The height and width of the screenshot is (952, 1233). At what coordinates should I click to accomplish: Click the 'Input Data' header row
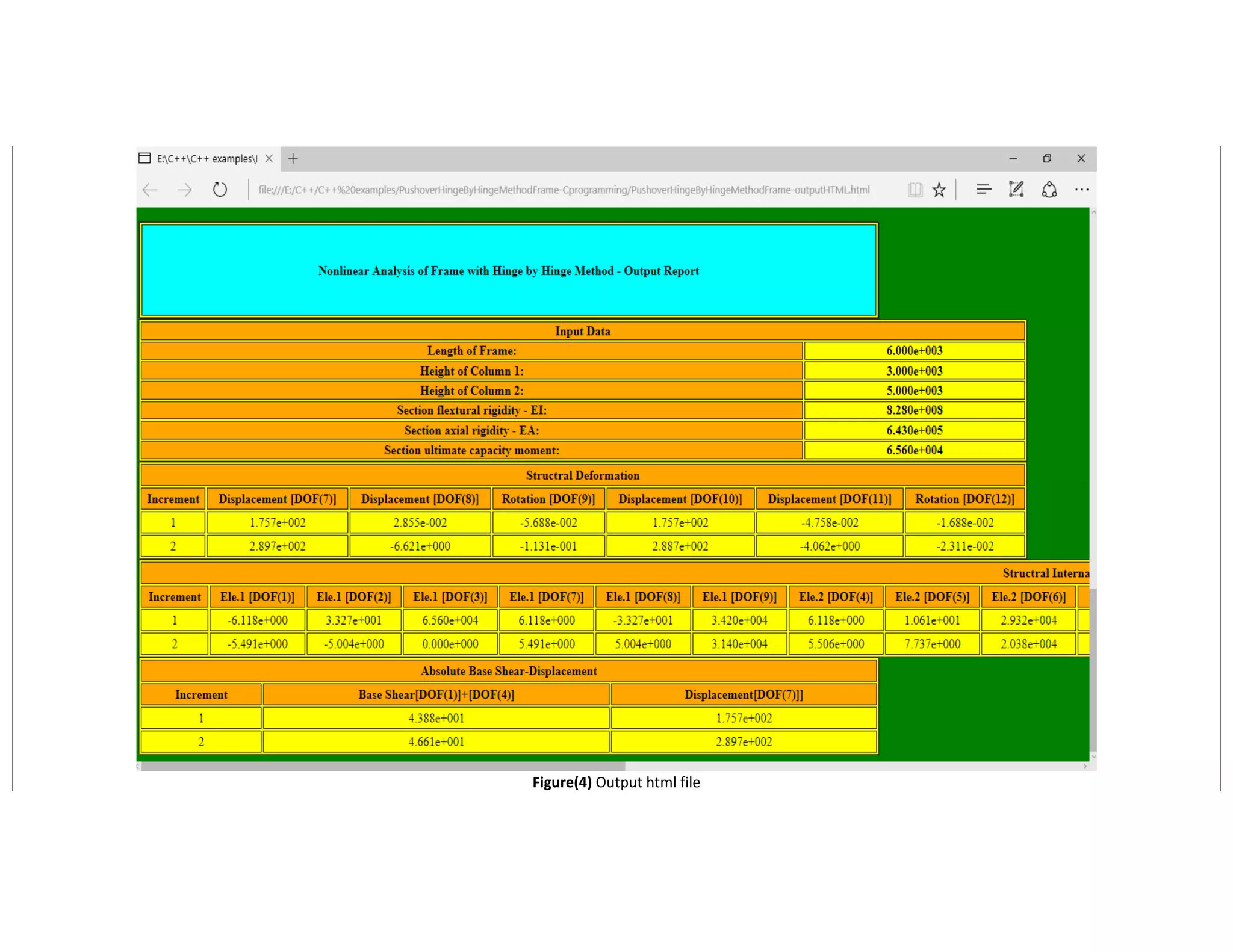(x=583, y=332)
